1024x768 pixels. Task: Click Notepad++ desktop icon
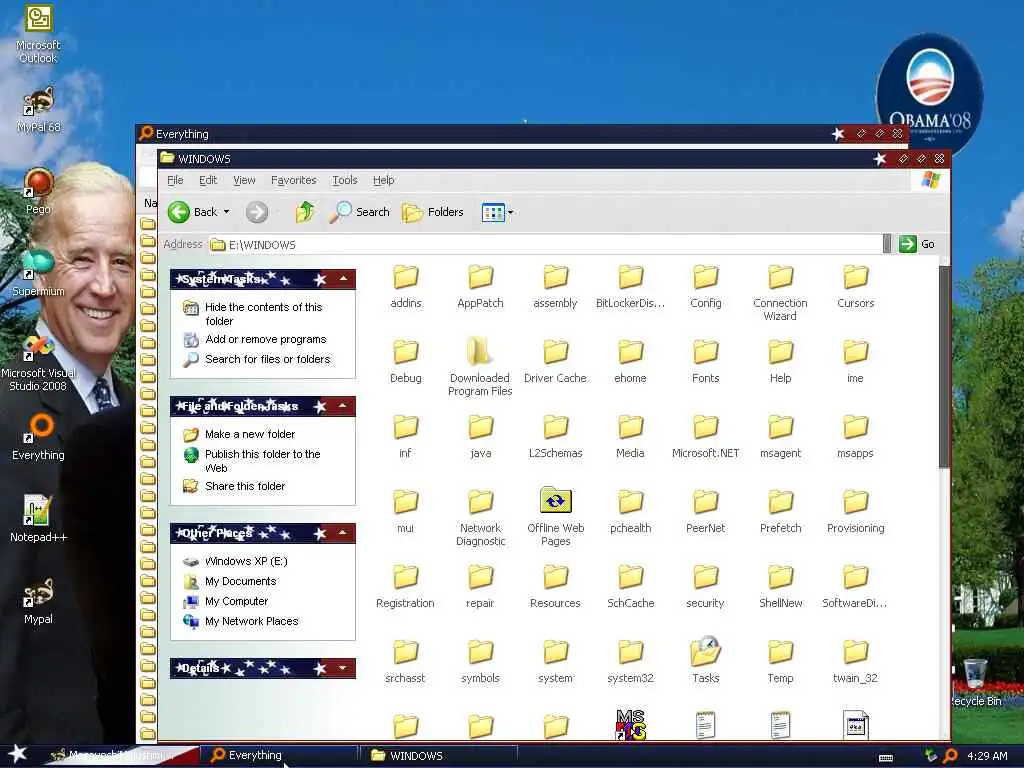(38, 519)
